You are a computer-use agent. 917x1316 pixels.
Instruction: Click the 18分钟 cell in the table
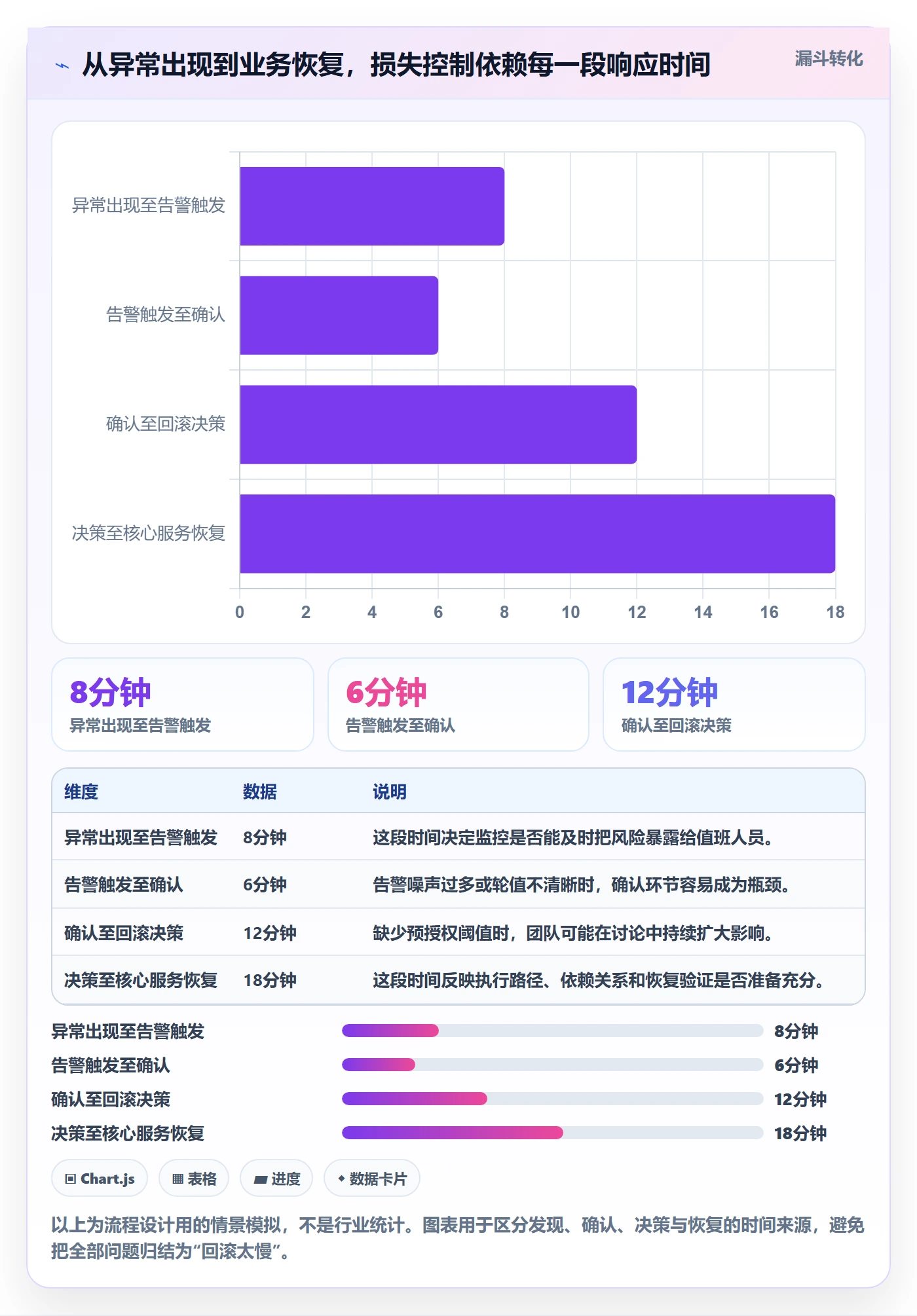coord(270,980)
